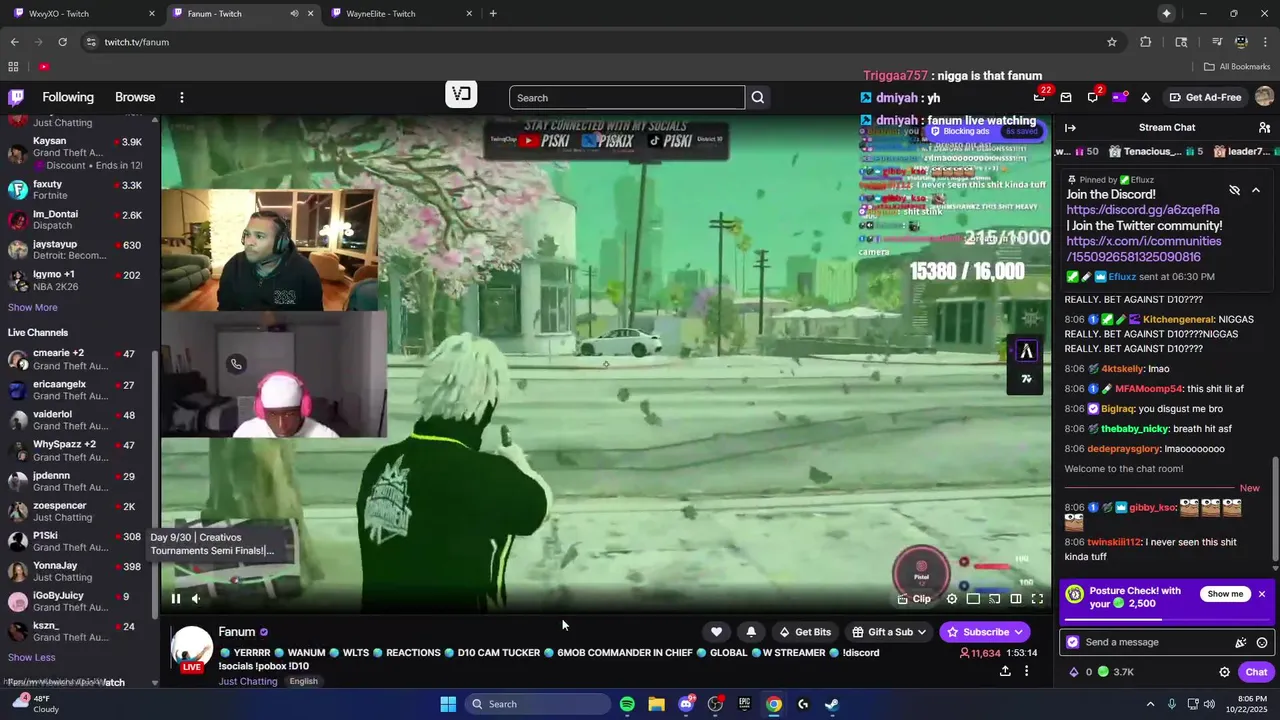Open Following tab
Viewport: 1280px width, 720px height.
(68, 97)
